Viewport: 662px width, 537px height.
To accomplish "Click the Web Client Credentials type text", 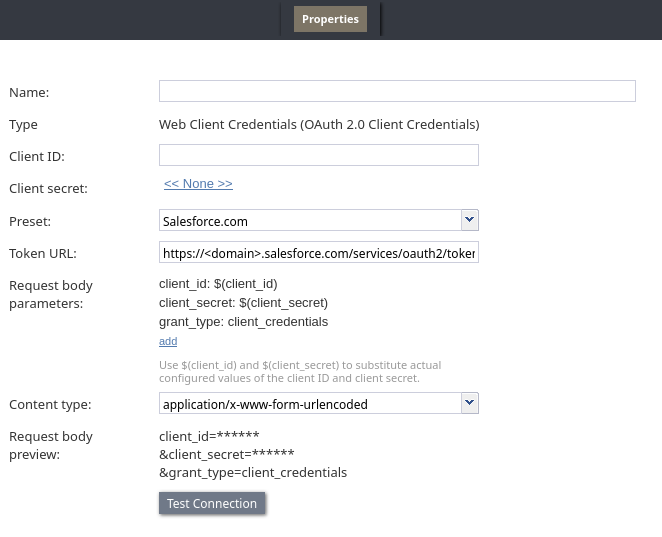I will [x=319, y=125].
